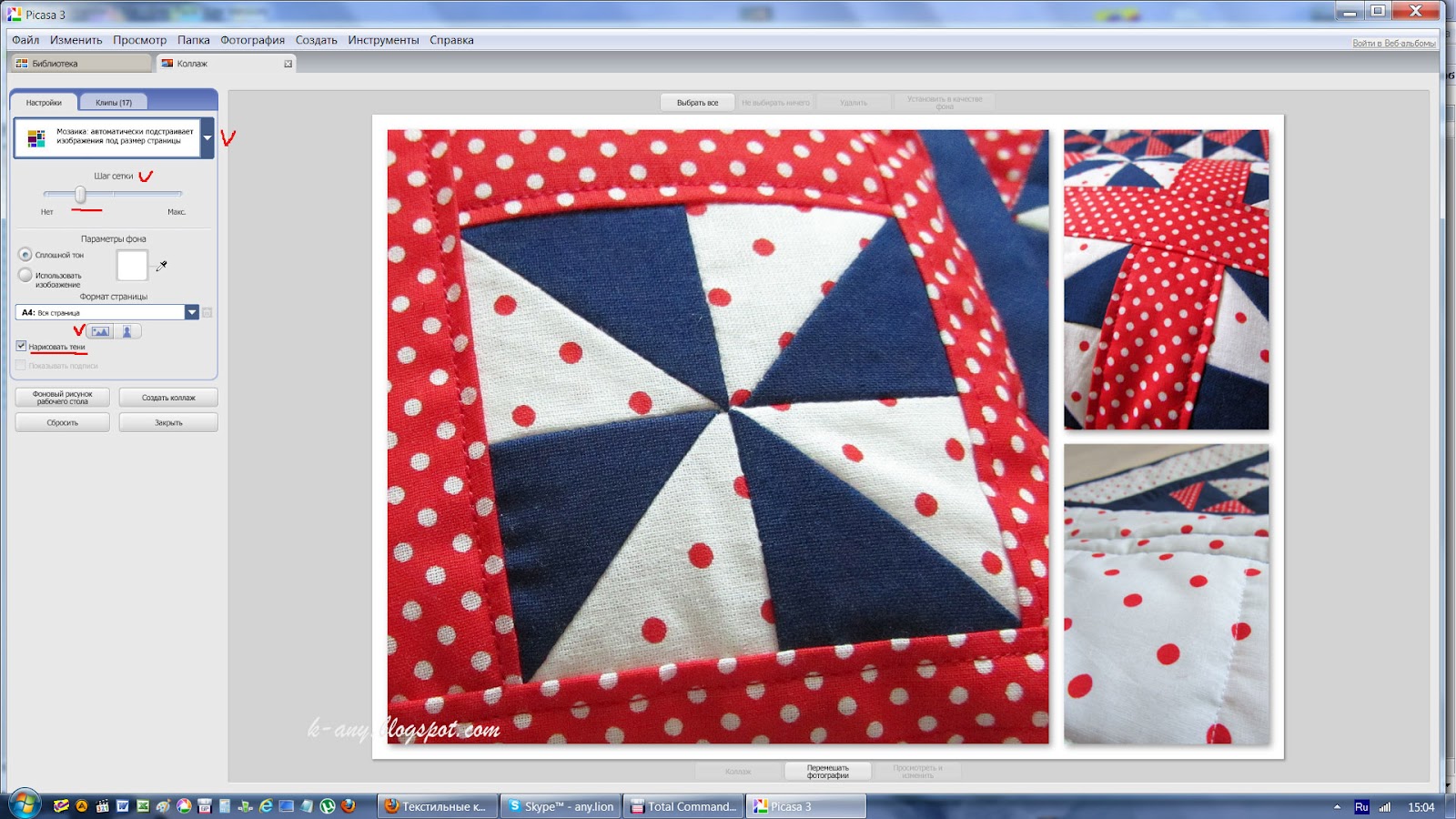The height and width of the screenshot is (819, 1456).
Task: Click the white background color swatch
Action: (132, 265)
